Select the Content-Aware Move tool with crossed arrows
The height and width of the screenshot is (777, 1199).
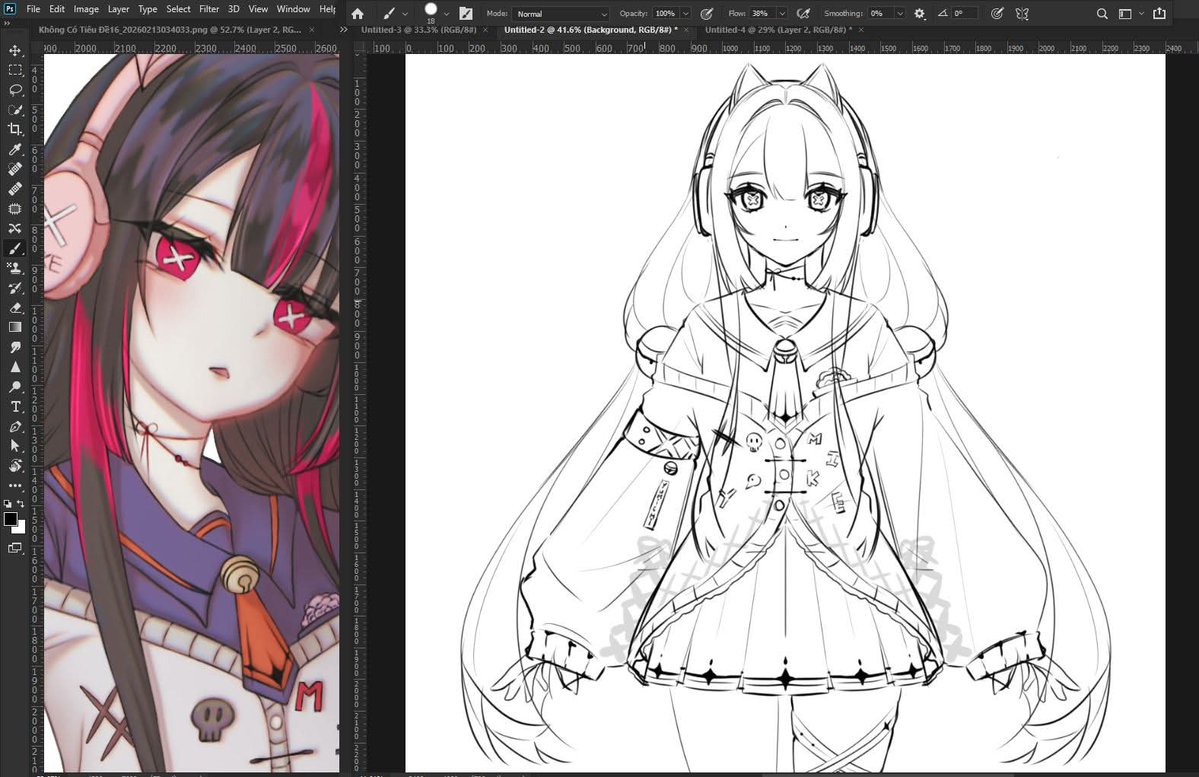[15, 228]
